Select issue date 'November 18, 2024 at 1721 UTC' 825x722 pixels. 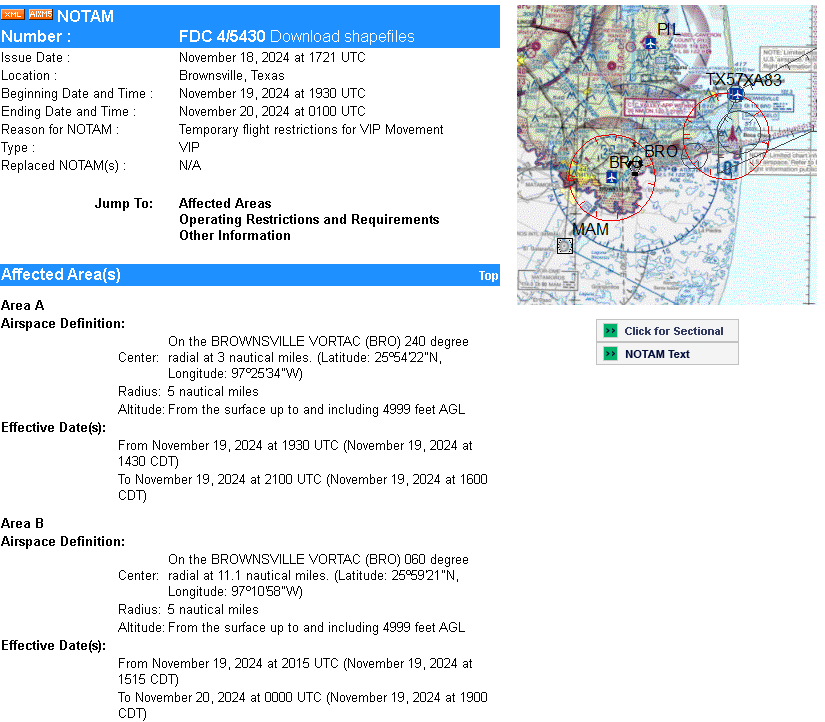272,57
